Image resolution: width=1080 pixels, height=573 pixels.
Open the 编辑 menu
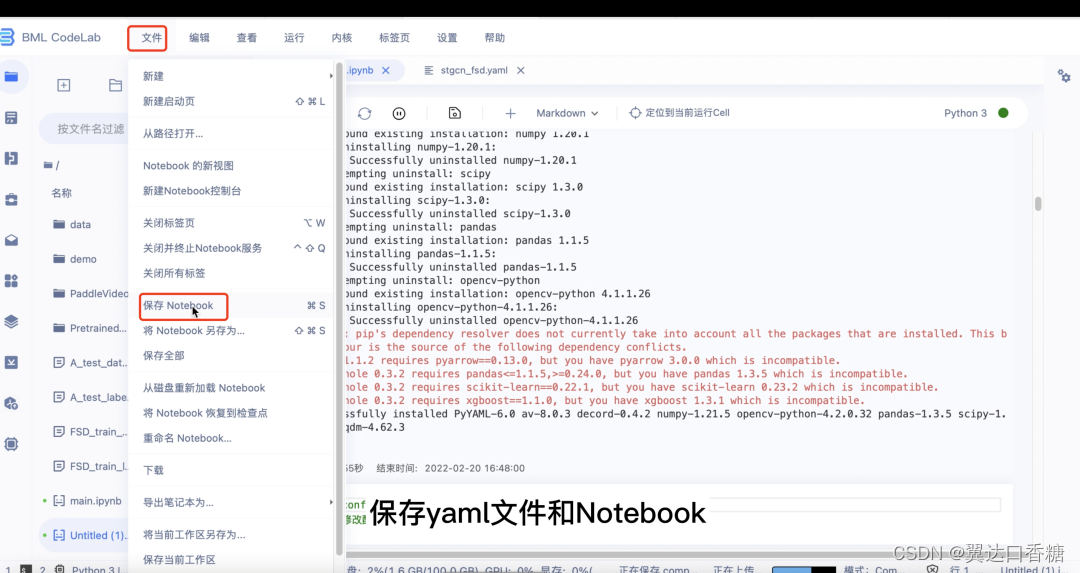click(199, 38)
